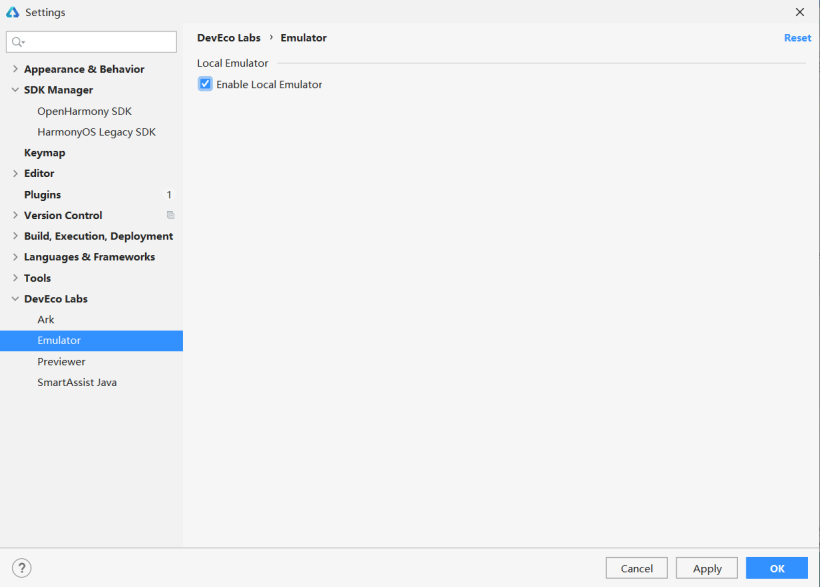This screenshot has height=587, width=820.
Task: Select Editor label in tree
Action: pos(39,173)
